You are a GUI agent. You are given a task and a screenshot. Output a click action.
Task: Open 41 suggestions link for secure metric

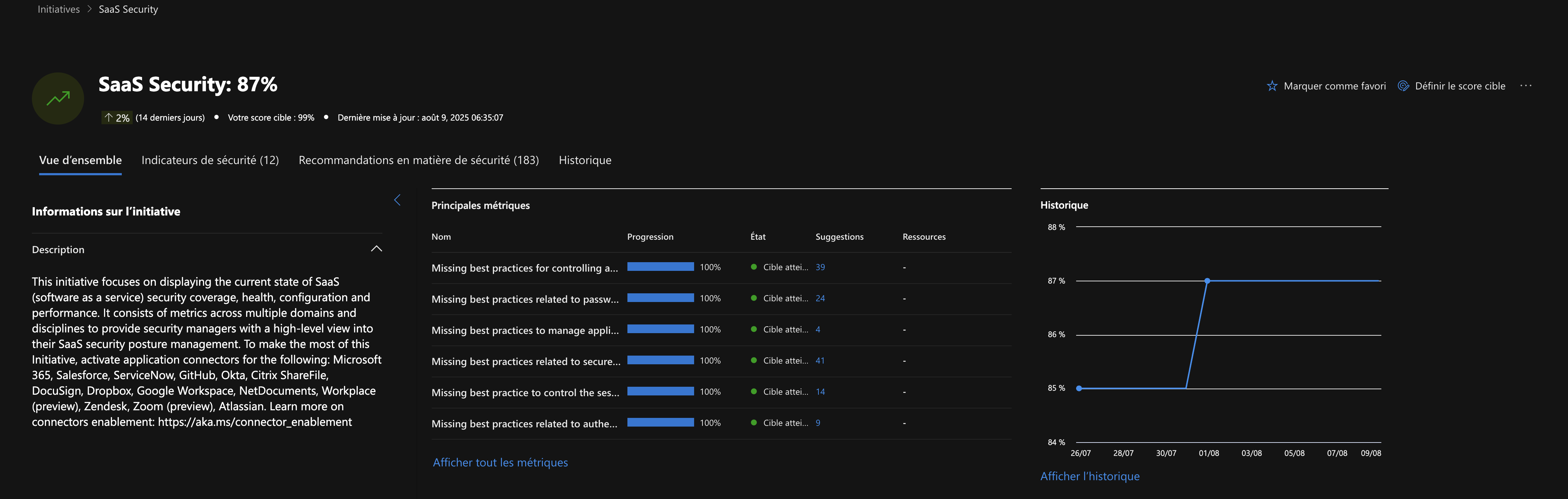(x=820, y=360)
